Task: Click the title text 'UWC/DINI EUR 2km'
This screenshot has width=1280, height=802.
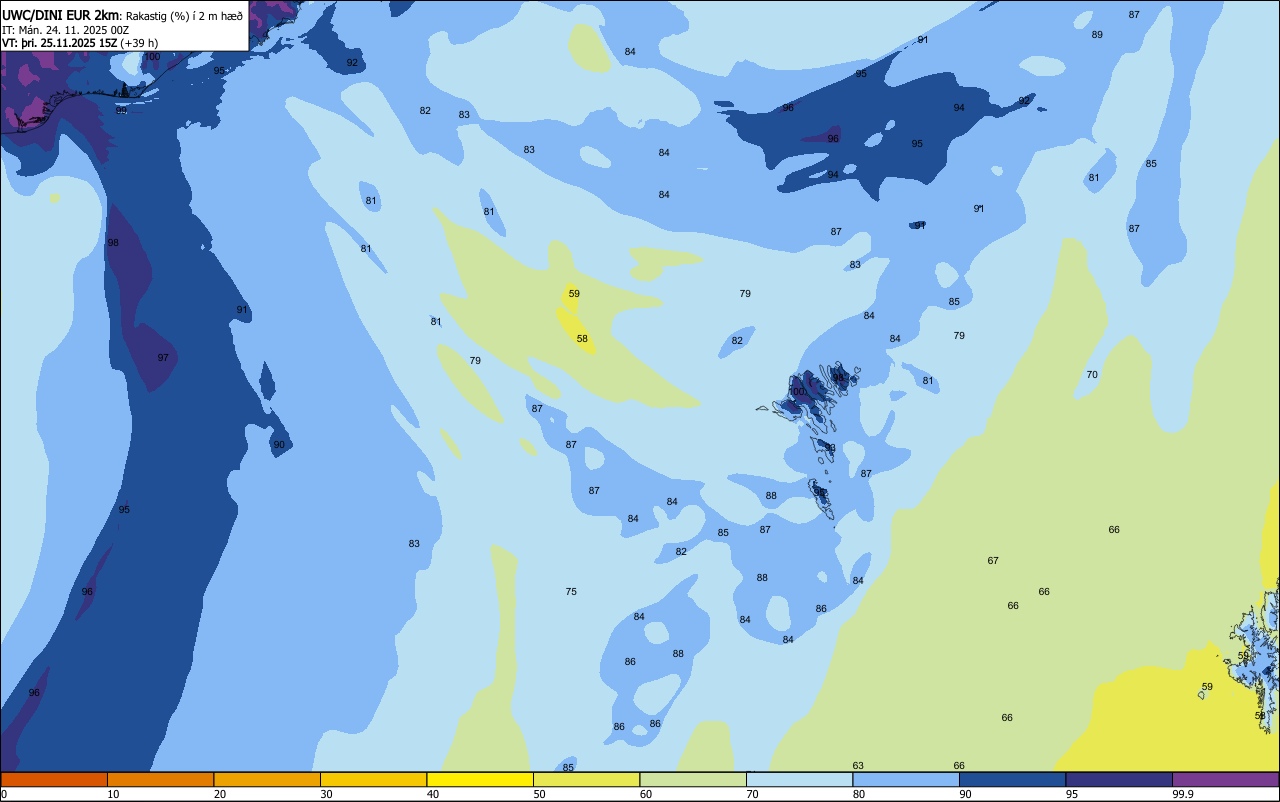Action: (x=61, y=14)
